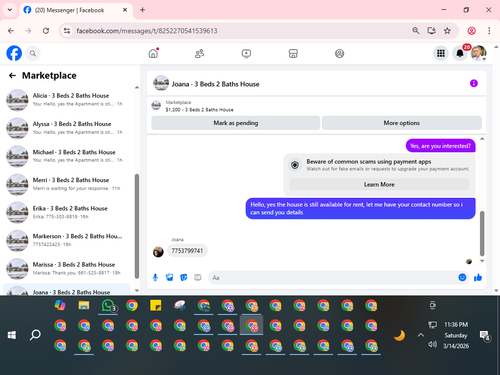
Task: Open Alyssa - 3 Beds 2 Baths House chat
Action: coord(68,128)
